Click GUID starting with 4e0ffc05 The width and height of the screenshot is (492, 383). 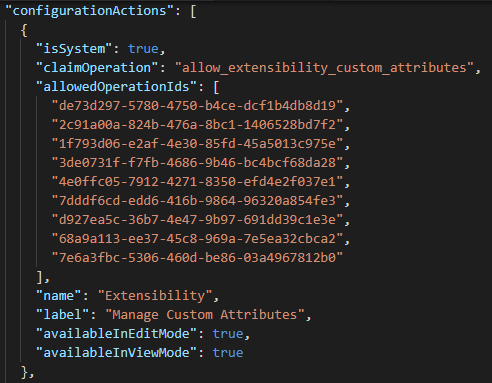[197, 182]
